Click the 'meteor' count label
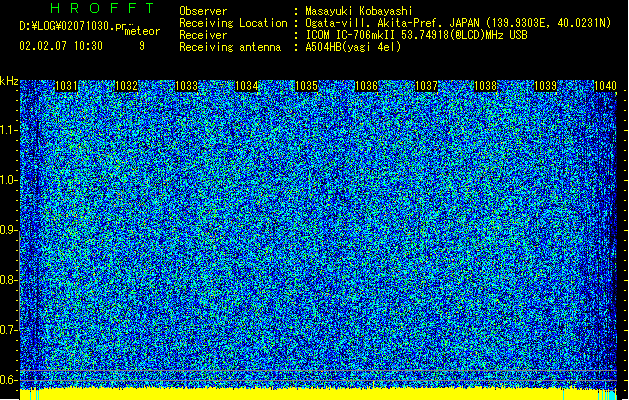This screenshot has width=629, height=400. click(x=142, y=31)
